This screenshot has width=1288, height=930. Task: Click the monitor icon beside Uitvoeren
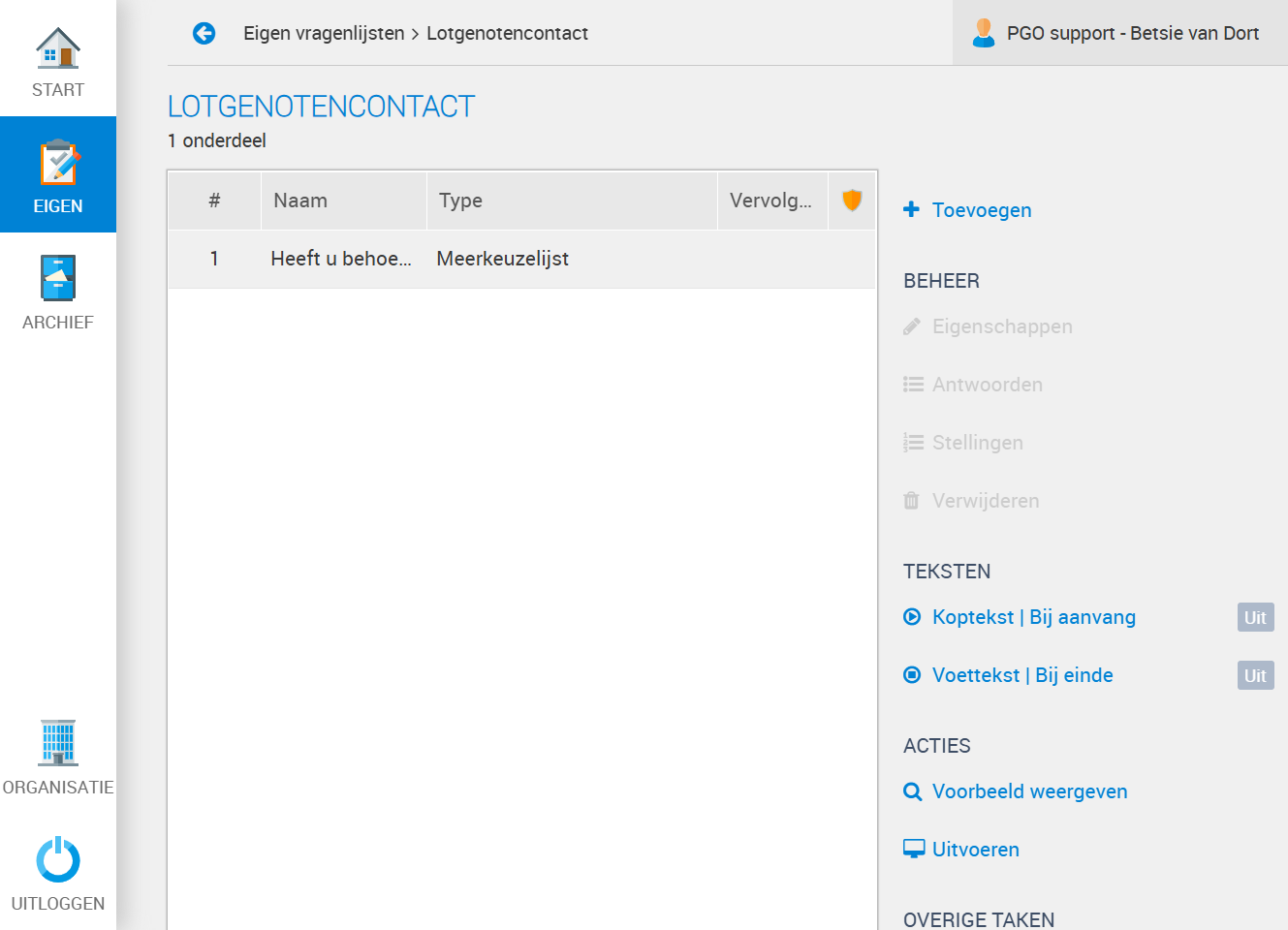click(914, 850)
